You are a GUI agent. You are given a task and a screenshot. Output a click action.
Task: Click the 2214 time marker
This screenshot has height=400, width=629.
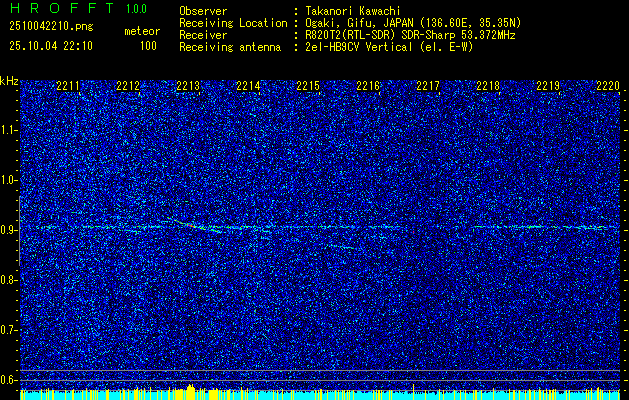[x=248, y=86]
